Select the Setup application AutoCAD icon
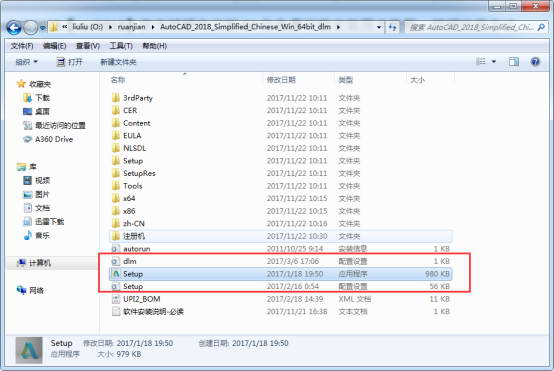Screen dimensions: 554x371 coord(116,274)
